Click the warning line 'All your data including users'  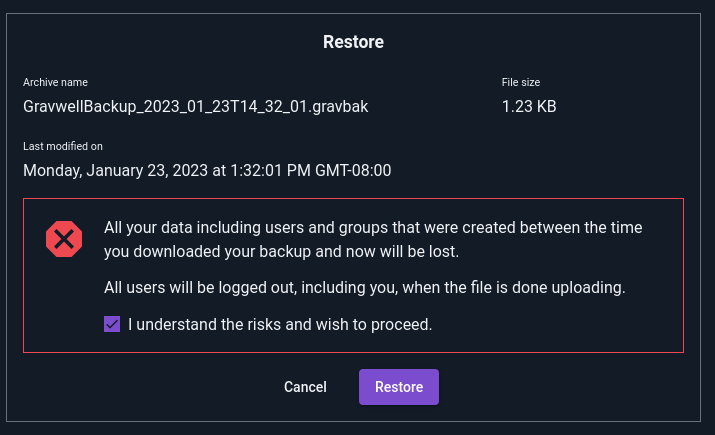[373, 227]
